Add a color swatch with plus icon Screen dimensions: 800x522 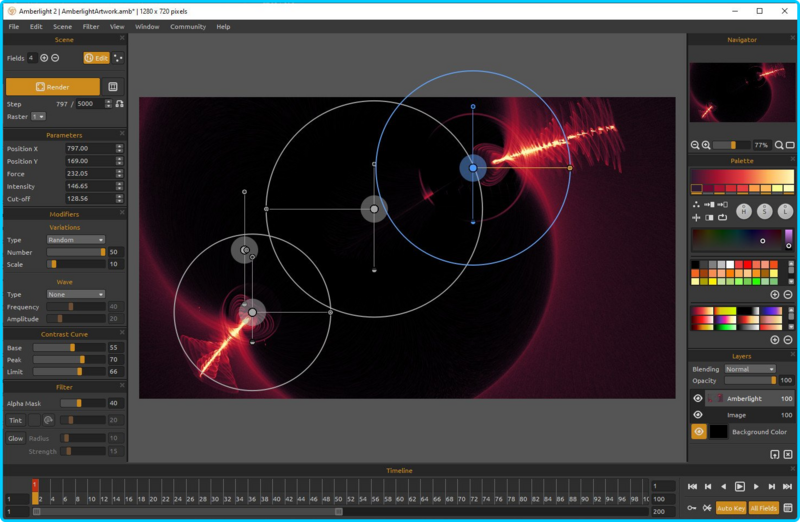[x=775, y=294]
